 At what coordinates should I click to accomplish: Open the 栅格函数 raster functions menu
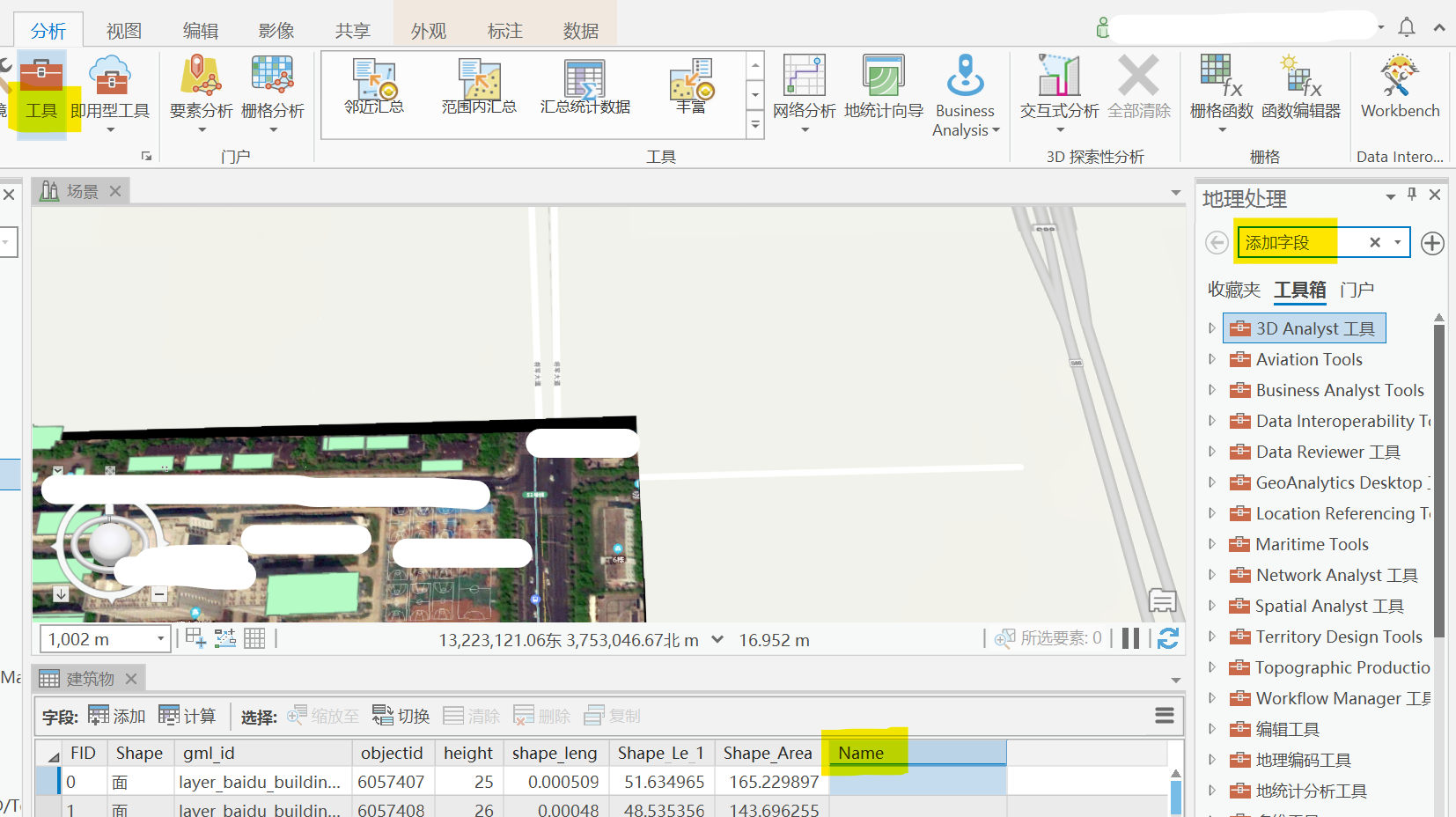pos(1222,94)
